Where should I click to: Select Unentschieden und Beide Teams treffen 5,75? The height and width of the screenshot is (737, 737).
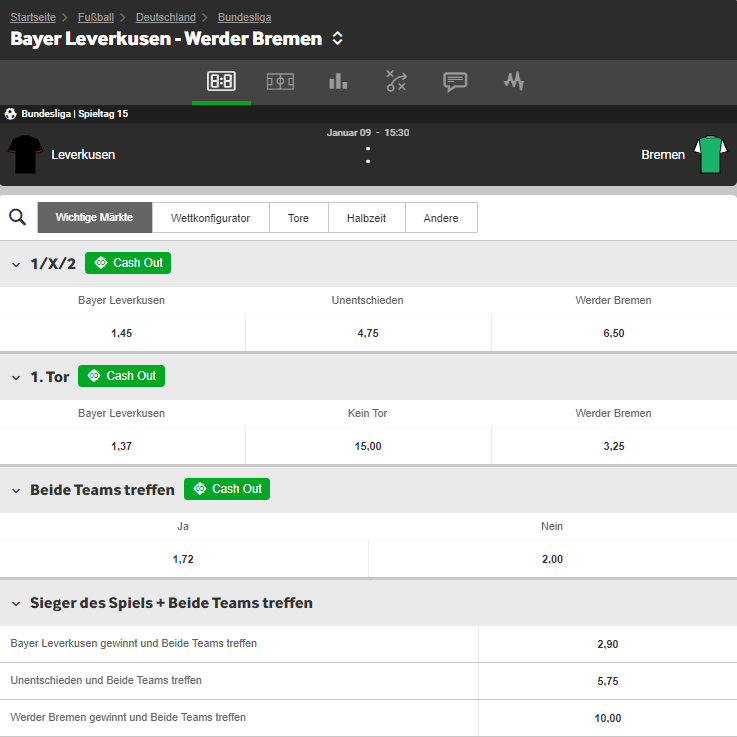(x=608, y=681)
